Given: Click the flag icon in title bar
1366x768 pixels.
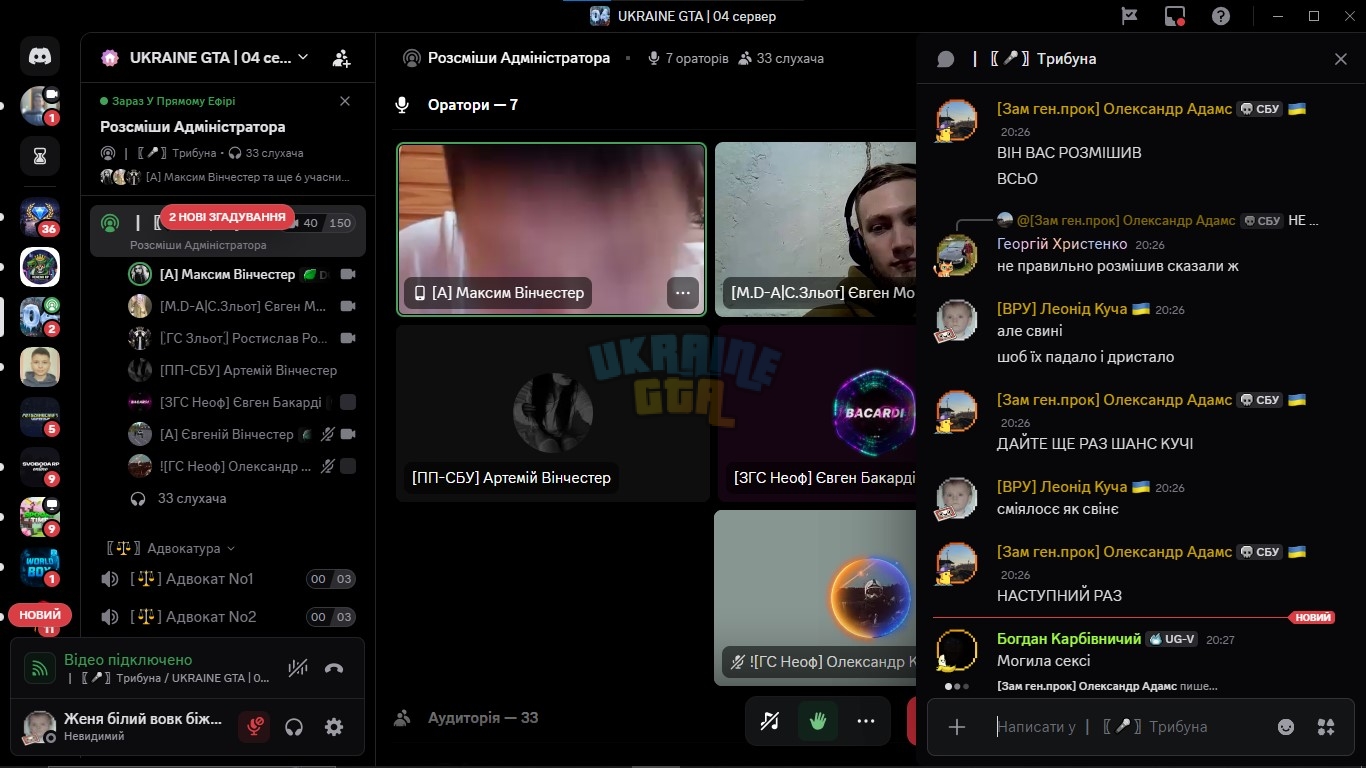Looking at the screenshot, I should pos(1129,16).
